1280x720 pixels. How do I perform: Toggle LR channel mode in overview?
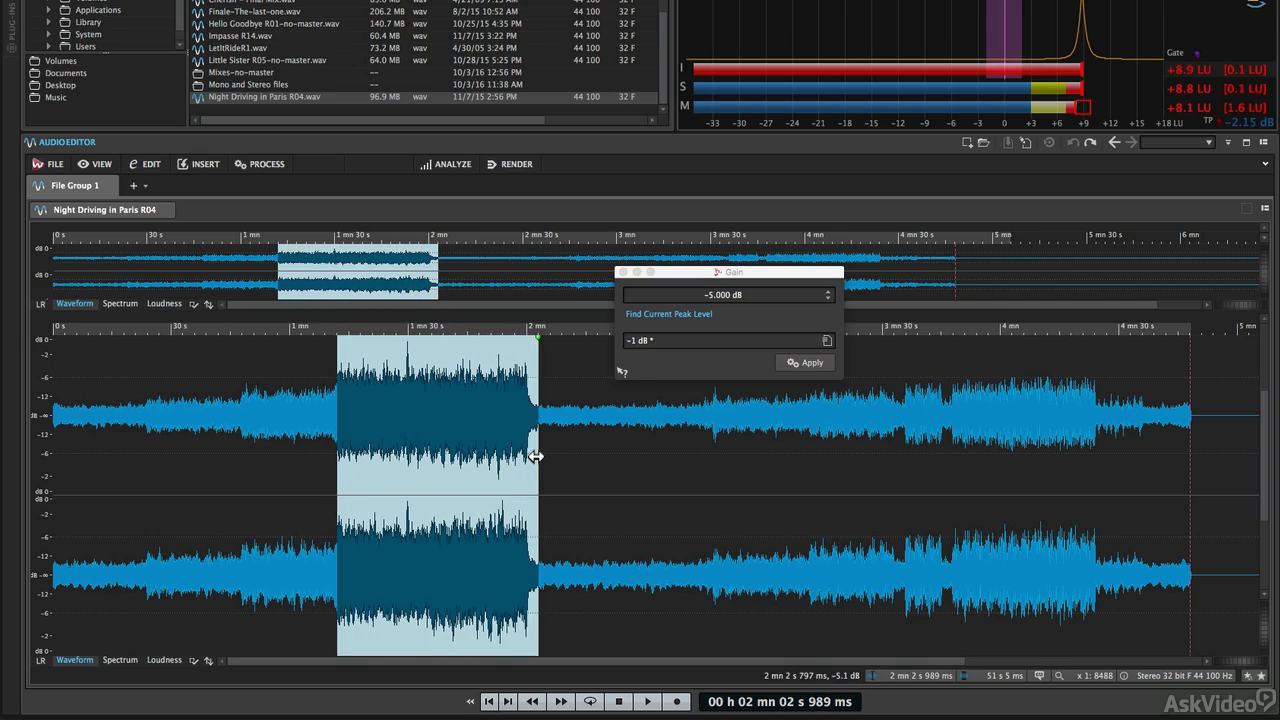tap(41, 304)
